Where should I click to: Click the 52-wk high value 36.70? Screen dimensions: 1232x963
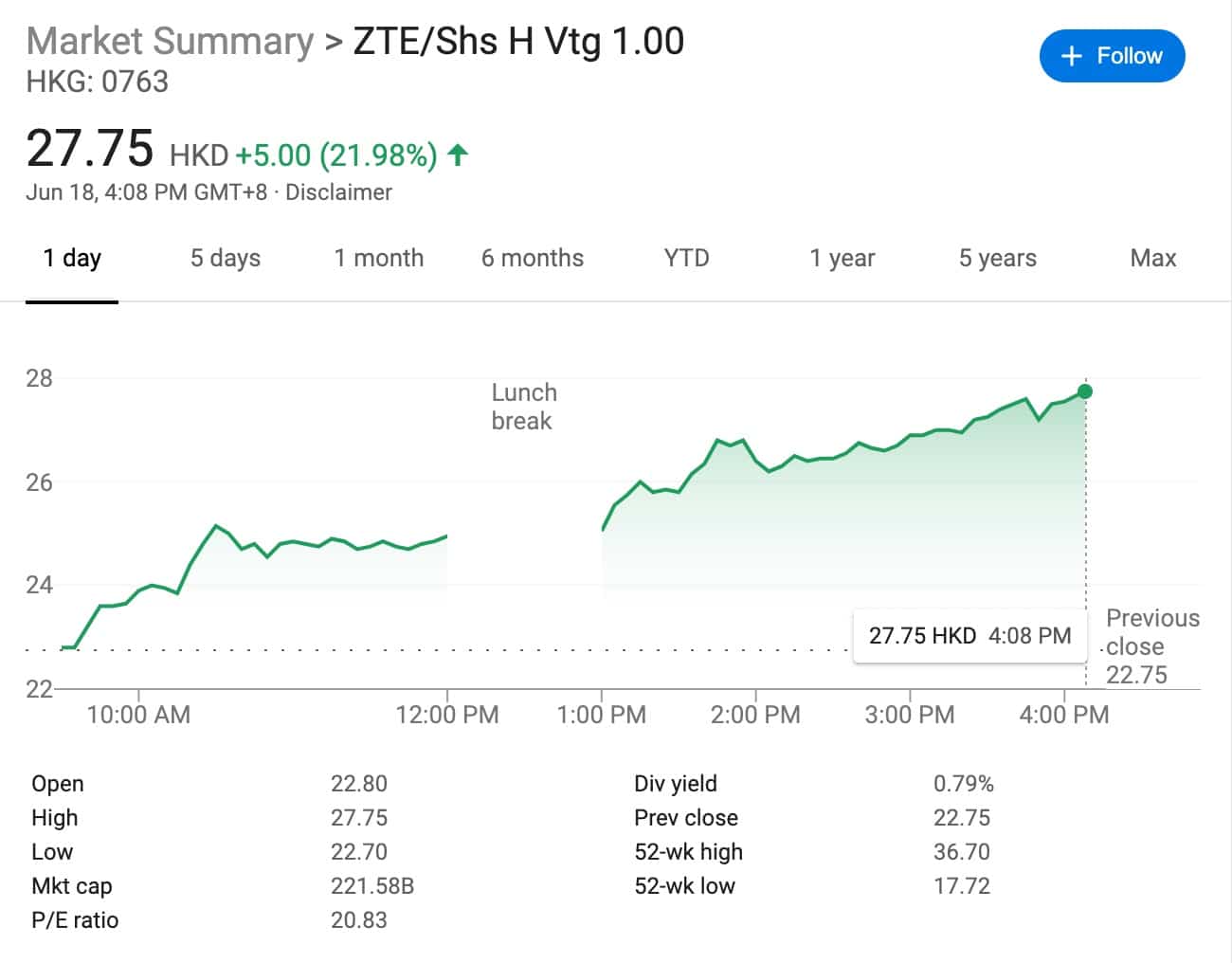962,851
